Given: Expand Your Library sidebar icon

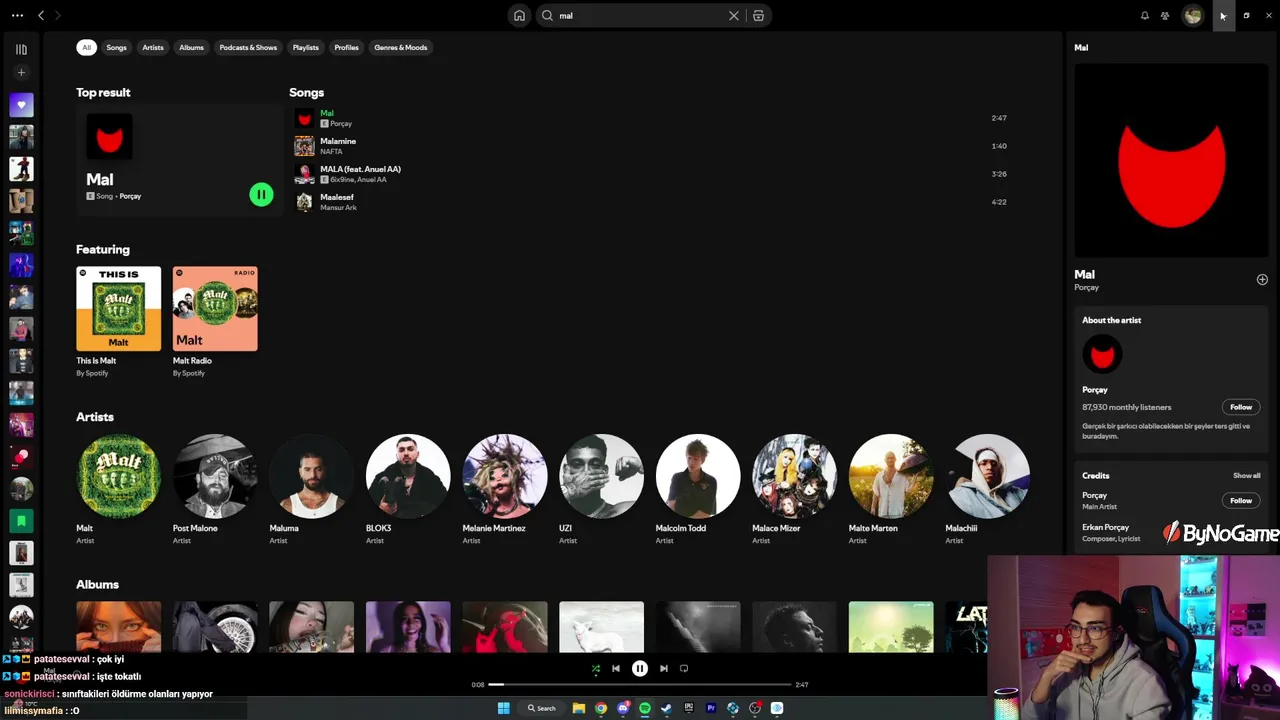Looking at the screenshot, I should [21, 49].
